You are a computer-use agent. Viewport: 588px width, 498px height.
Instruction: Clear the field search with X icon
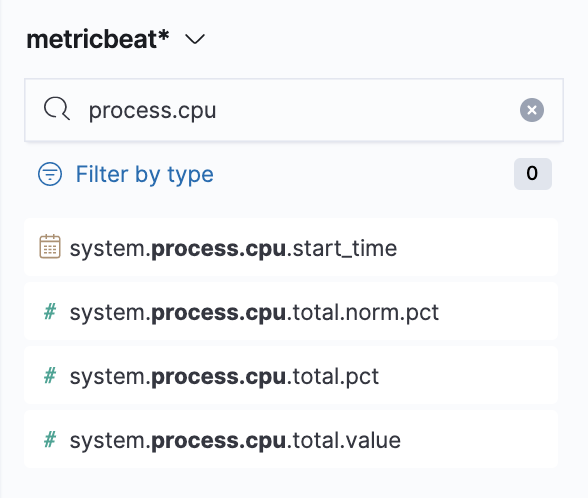pos(531,110)
